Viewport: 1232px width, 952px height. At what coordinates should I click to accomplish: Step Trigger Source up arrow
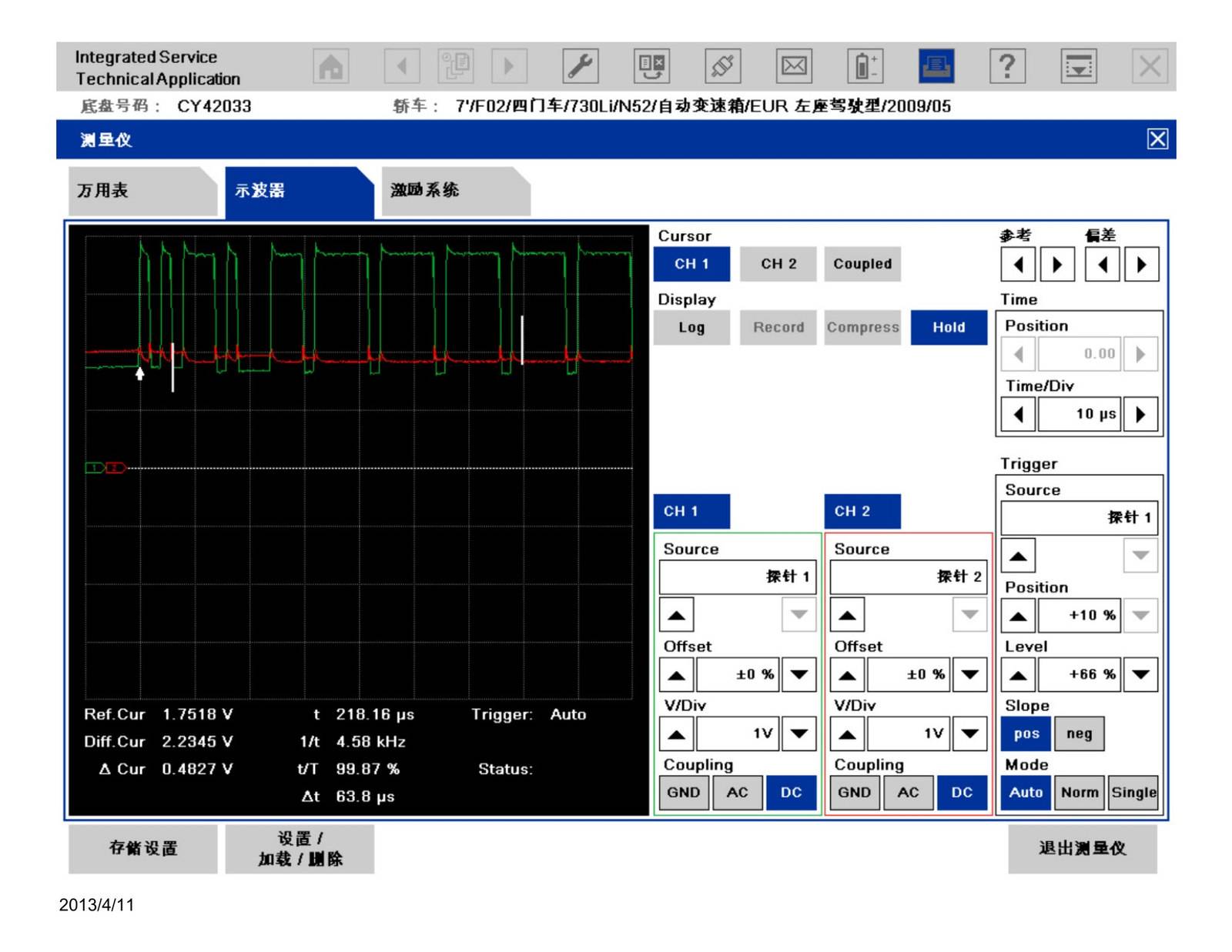click(1018, 556)
